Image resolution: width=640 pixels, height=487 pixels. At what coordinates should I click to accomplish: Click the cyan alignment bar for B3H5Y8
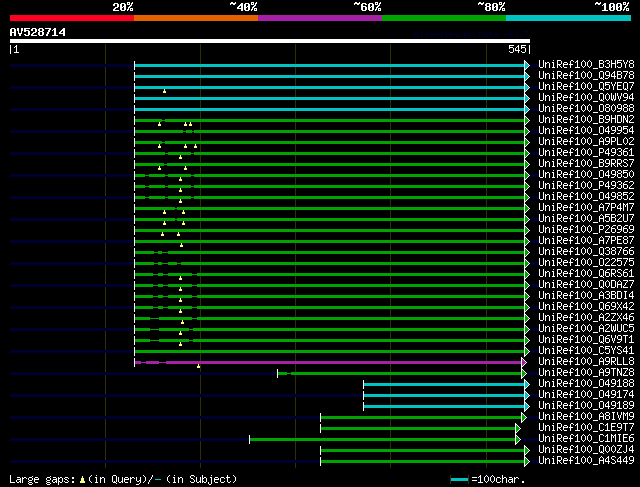coord(330,65)
